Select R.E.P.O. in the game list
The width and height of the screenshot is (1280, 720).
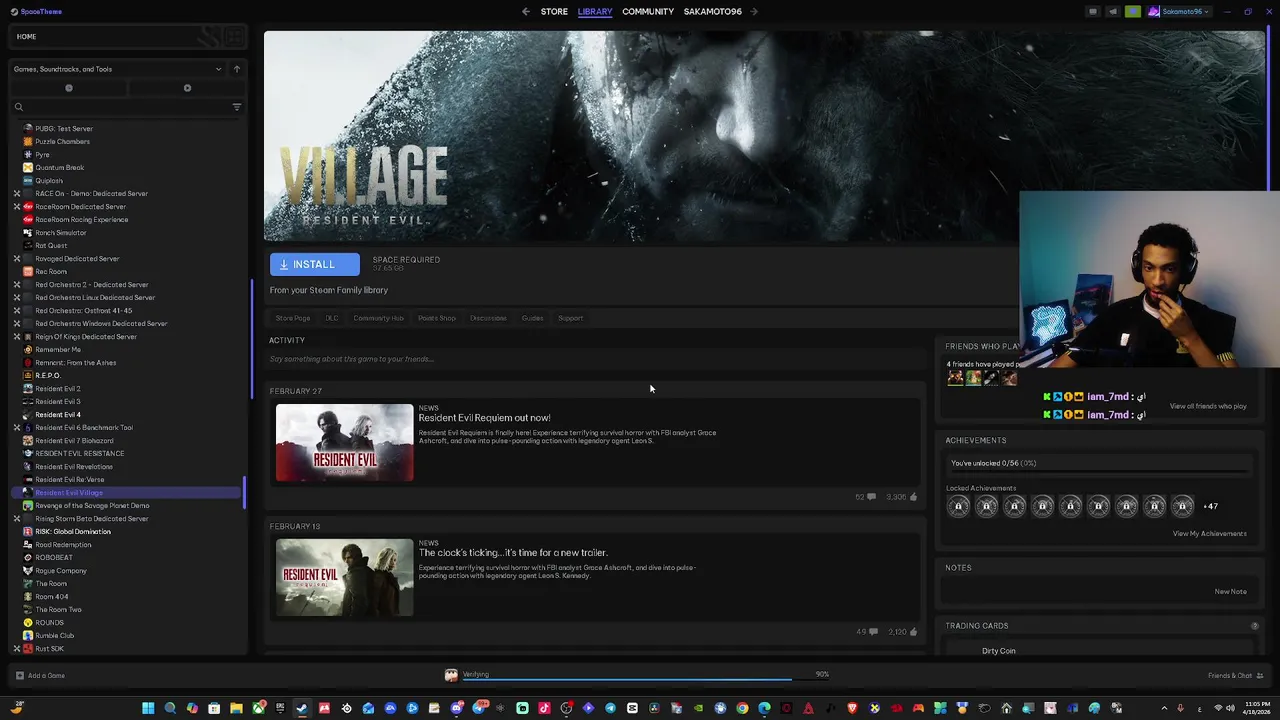pyautogui.click(x=48, y=376)
